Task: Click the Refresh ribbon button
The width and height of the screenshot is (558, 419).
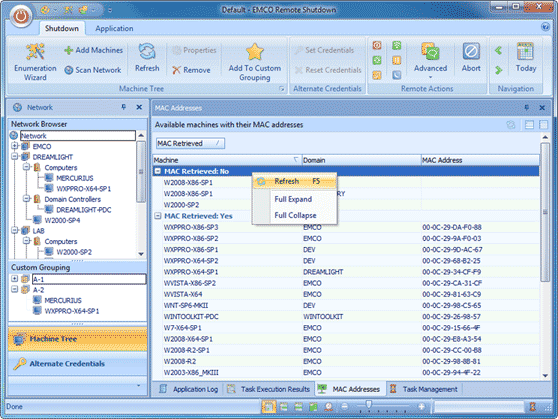Action: [147, 57]
